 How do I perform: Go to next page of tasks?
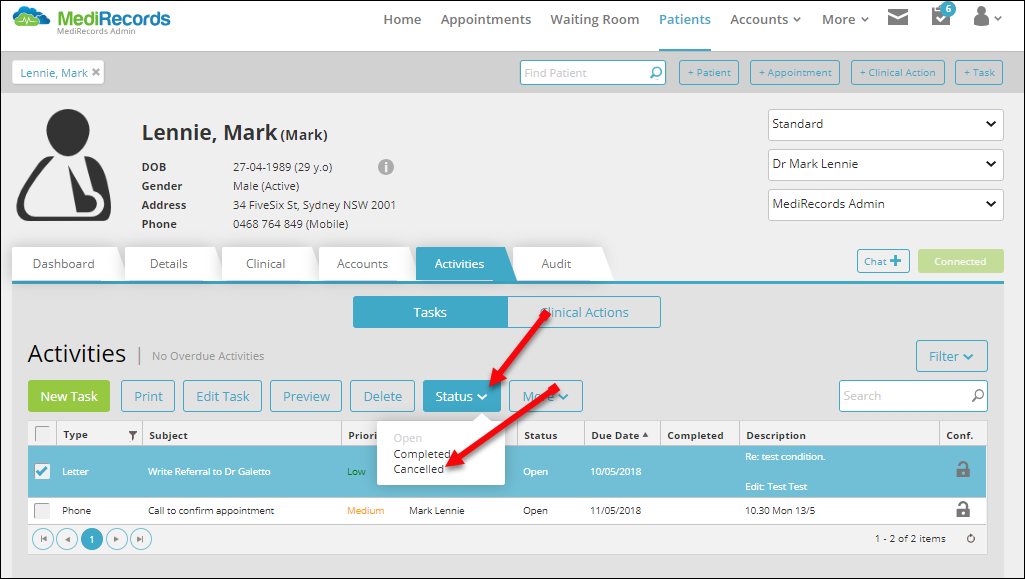pos(116,539)
